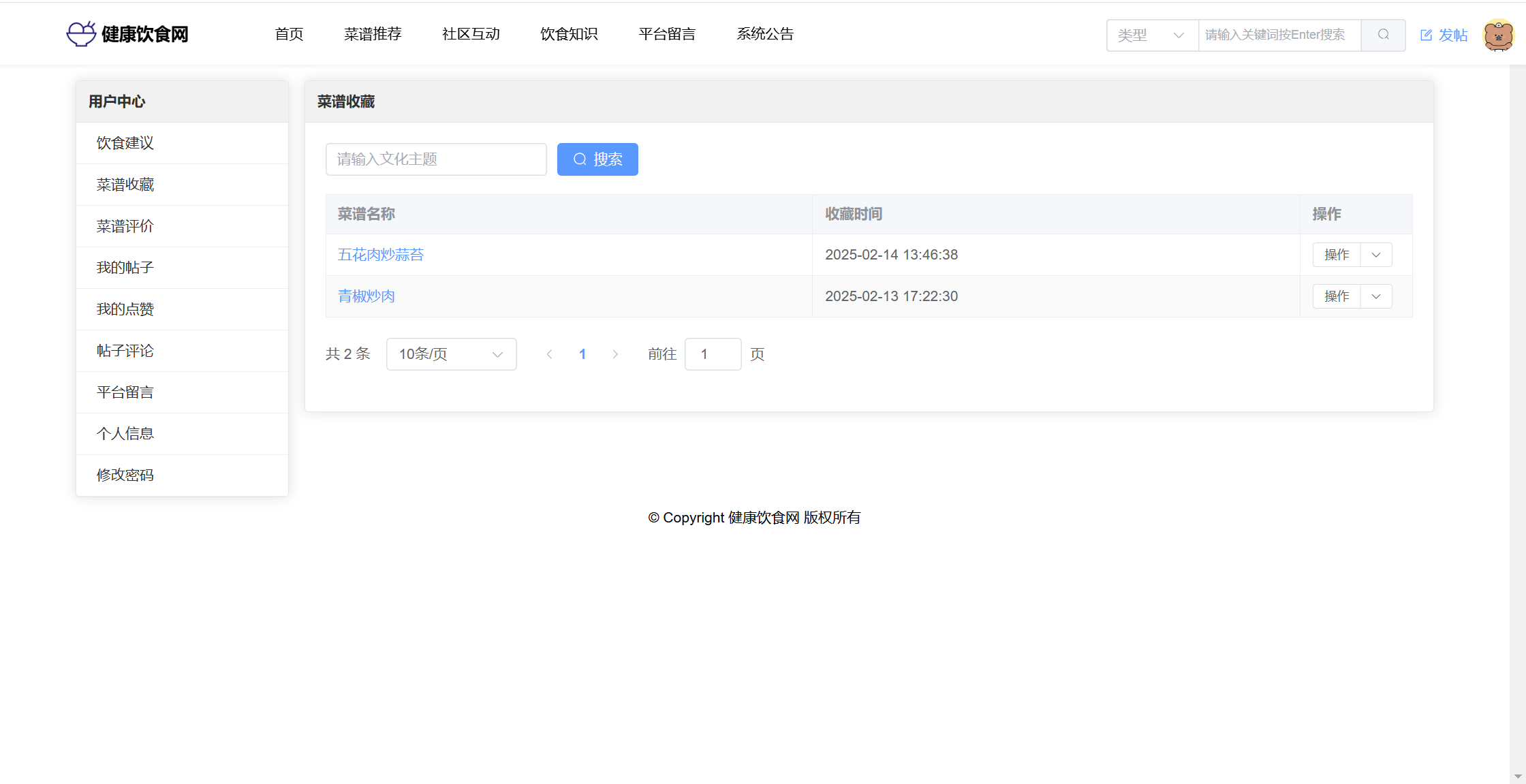Expand 操作 arrow for 五花肉炒蒜苔 row
The width and height of the screenshot is (1526, 784).
coord(1376,255)
